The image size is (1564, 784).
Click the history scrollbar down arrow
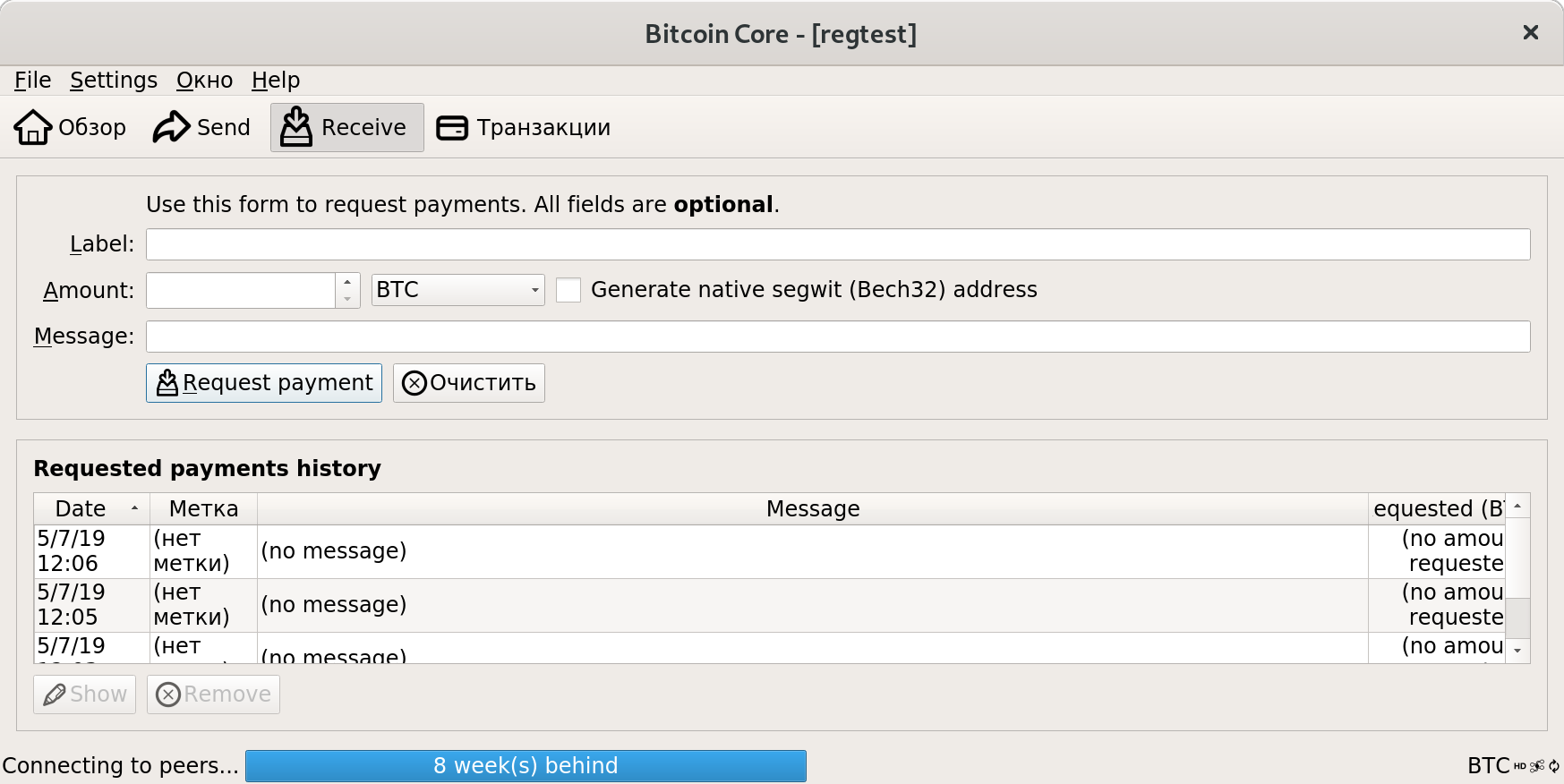(x=1517, y=651)
